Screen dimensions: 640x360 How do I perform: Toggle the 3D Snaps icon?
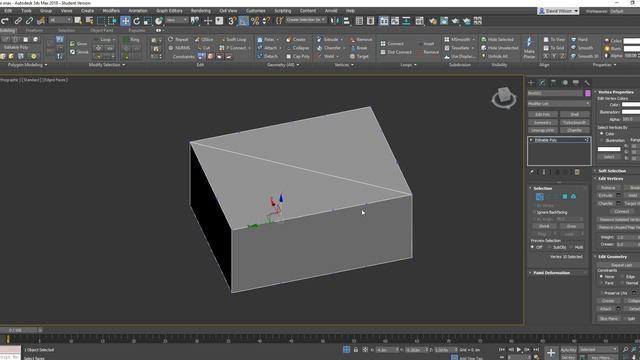click(x=232, y=21)
